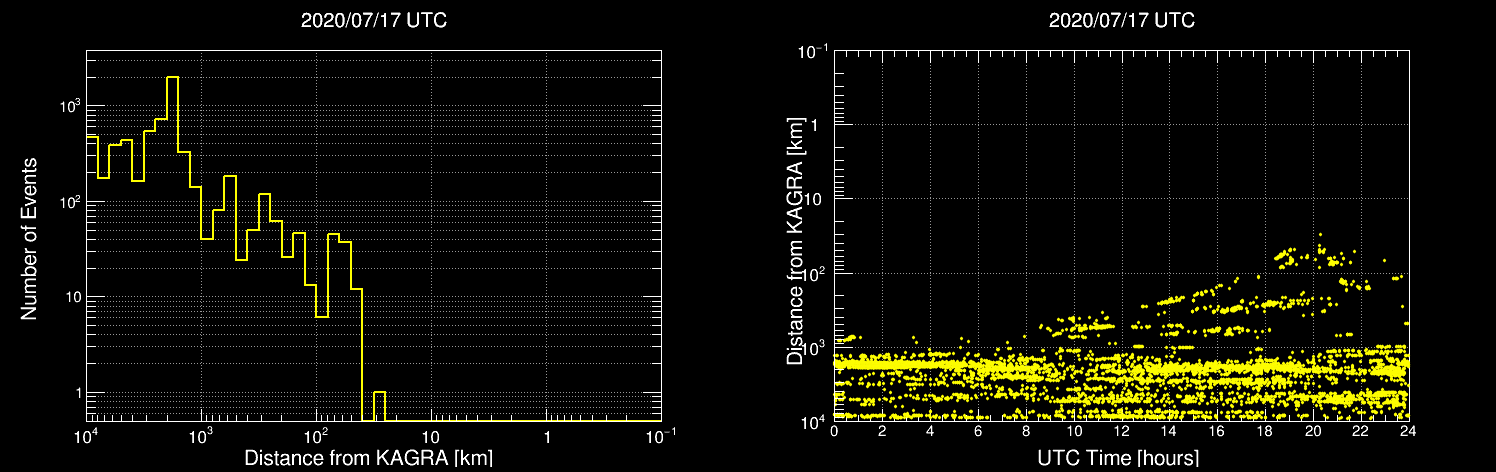Click the 10^-1 tick label on the histogram x-axis
Image resolution: width=1496 pixels, height=472 pixels.
click(x=660, y=437)
